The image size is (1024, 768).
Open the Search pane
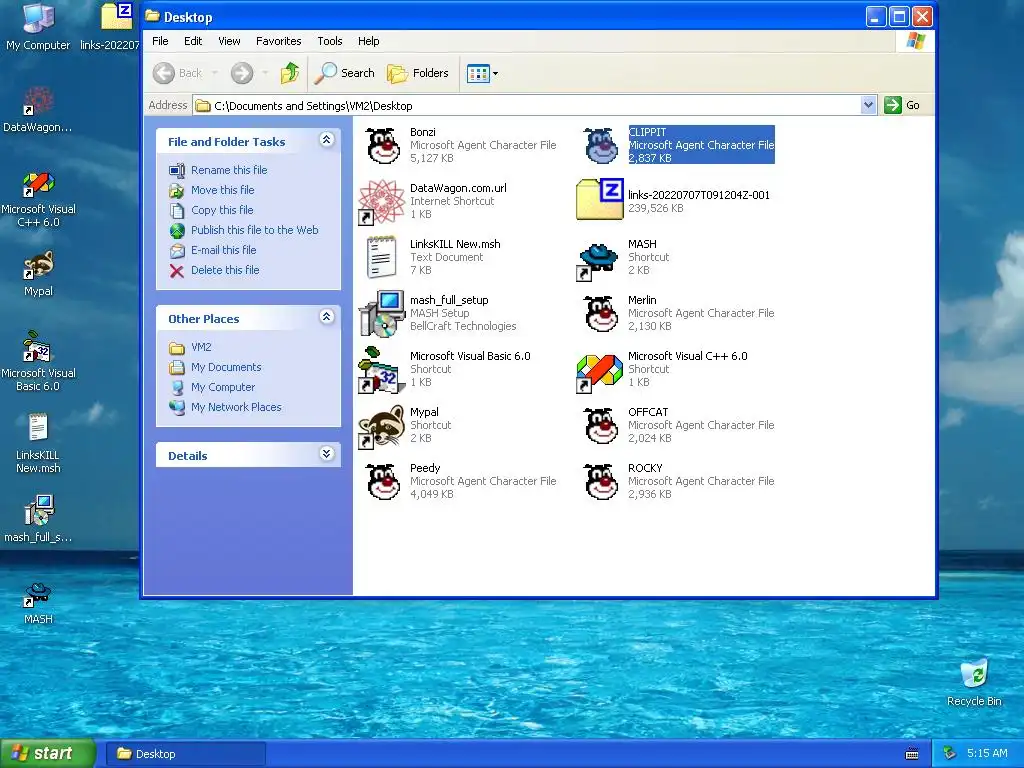coord(344,73)
